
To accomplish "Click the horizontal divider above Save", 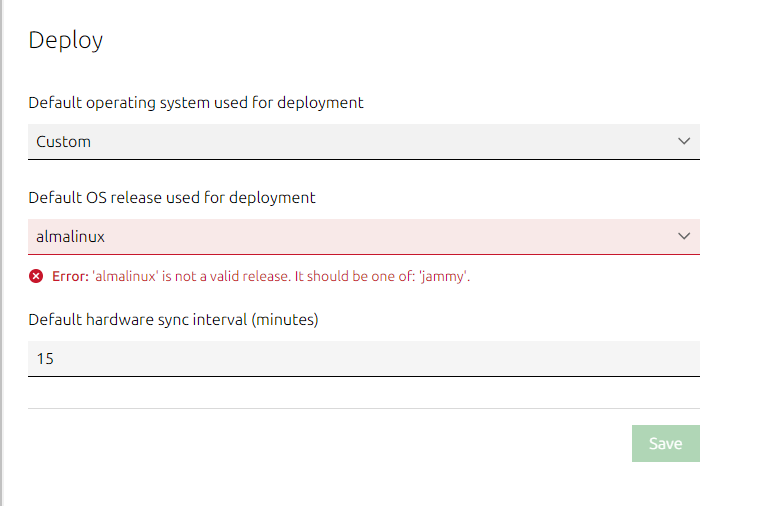I will tap(363, 408).
